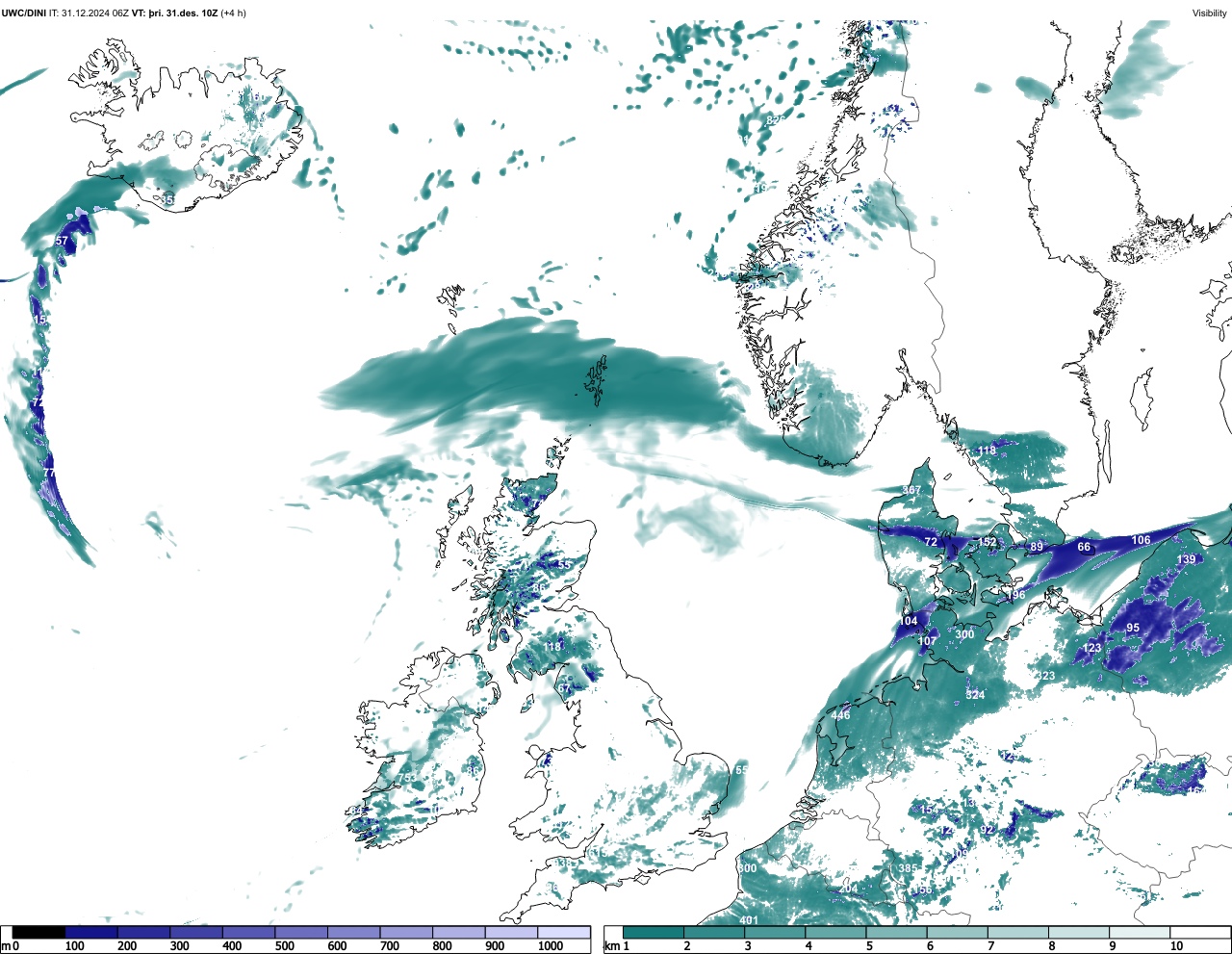Click the '57' visibility value southwest of Iceland
Screen dimensions: 1232x954
[62, 241]
